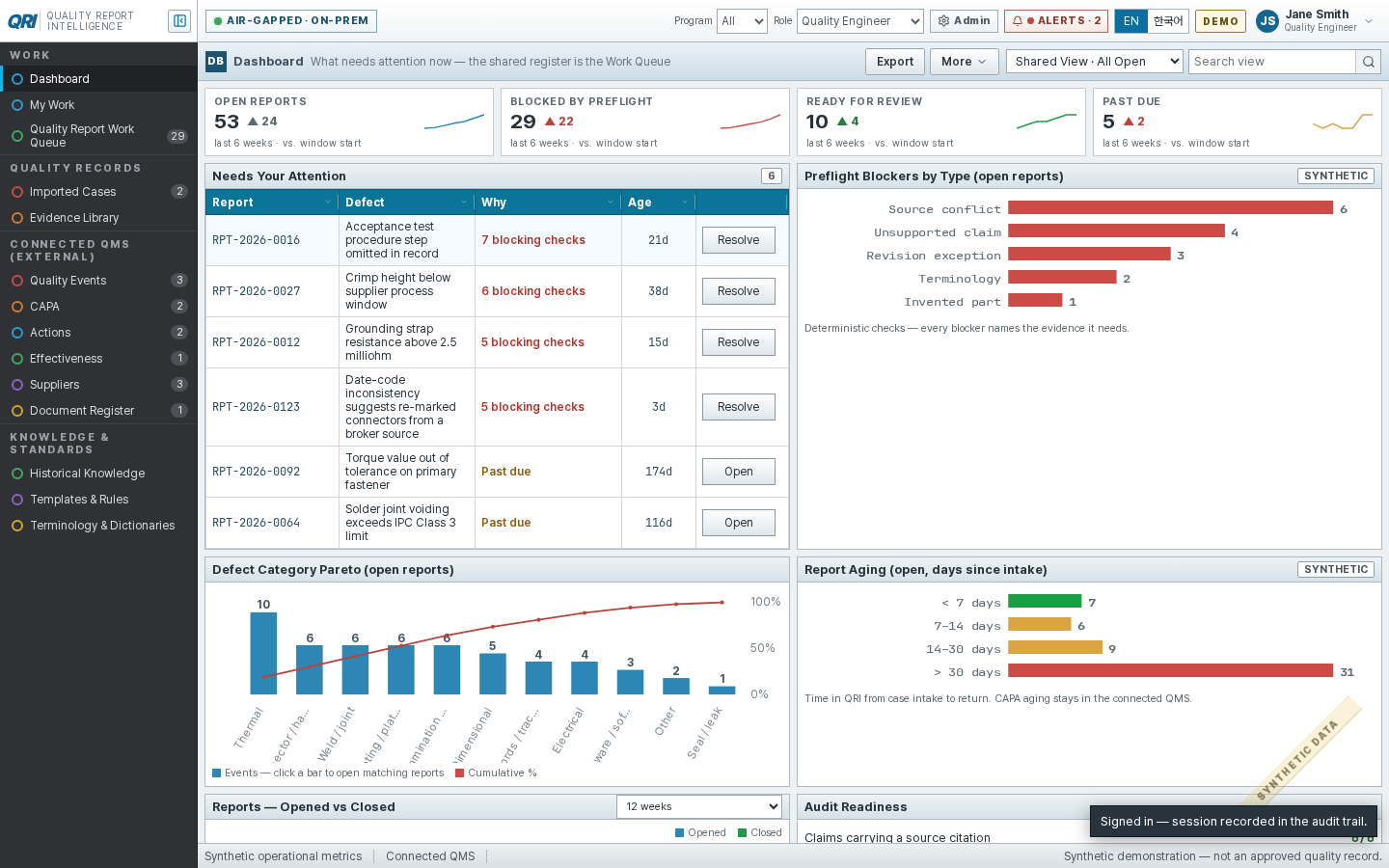Open the Age column sort chevron
The width and height of the screenshot is (1389, 868).
pos(685,203)
